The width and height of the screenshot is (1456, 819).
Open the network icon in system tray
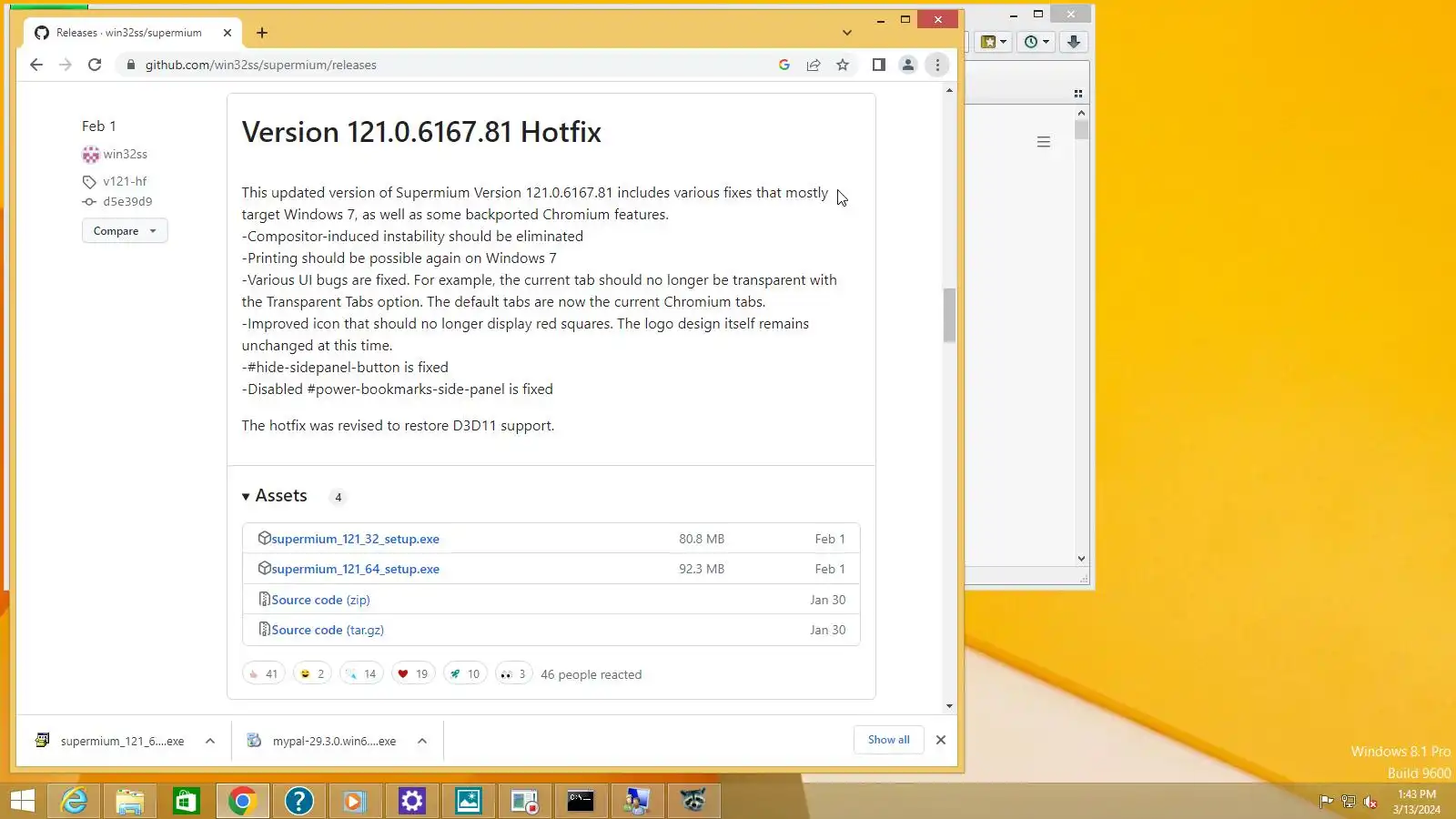1349,802
